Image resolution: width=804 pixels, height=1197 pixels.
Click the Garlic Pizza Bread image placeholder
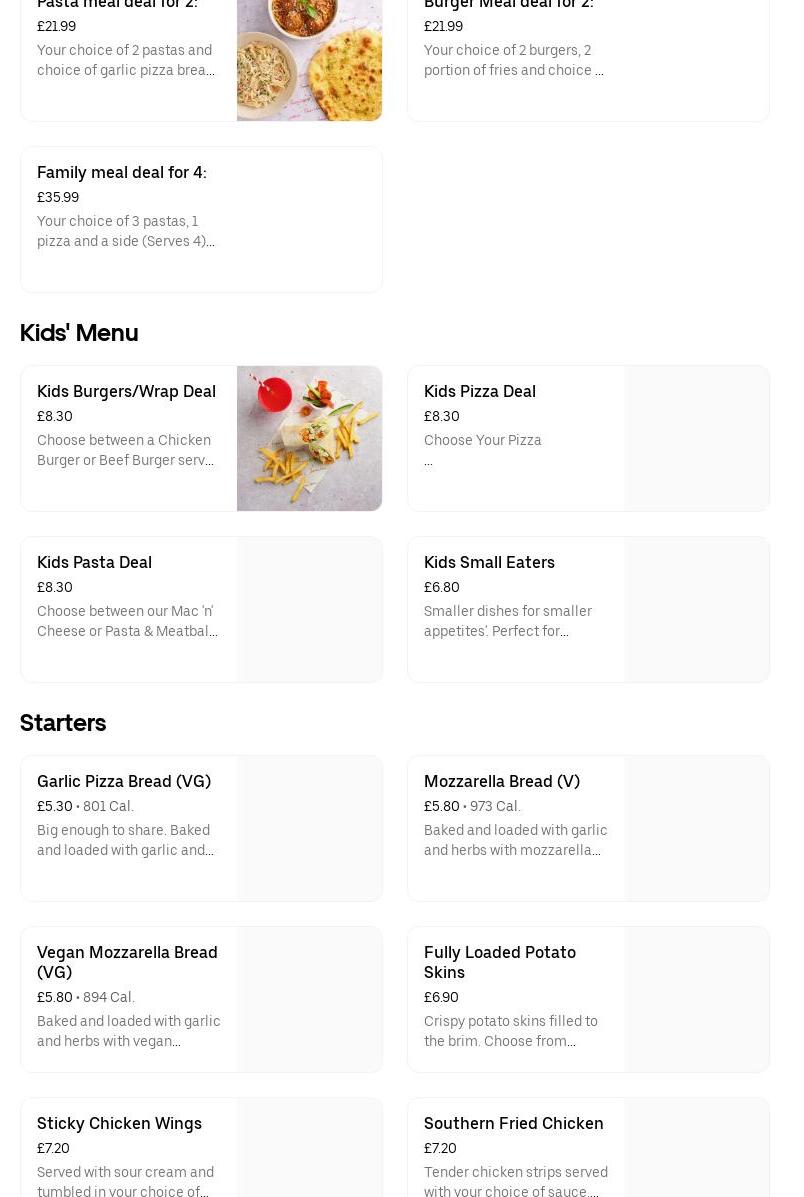point(309,828)
